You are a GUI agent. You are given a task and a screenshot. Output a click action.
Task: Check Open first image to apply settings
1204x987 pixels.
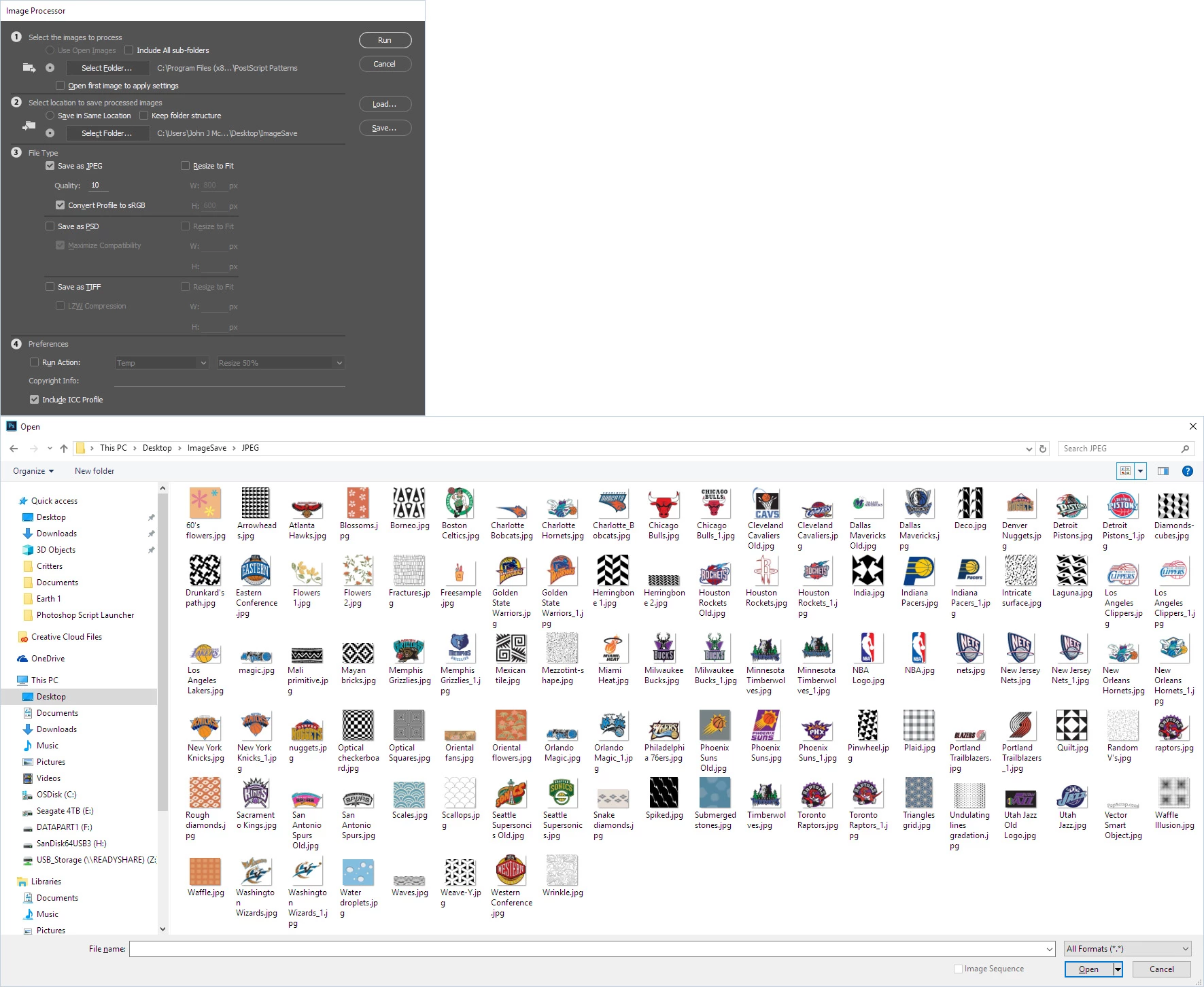[x=61, y=86]
